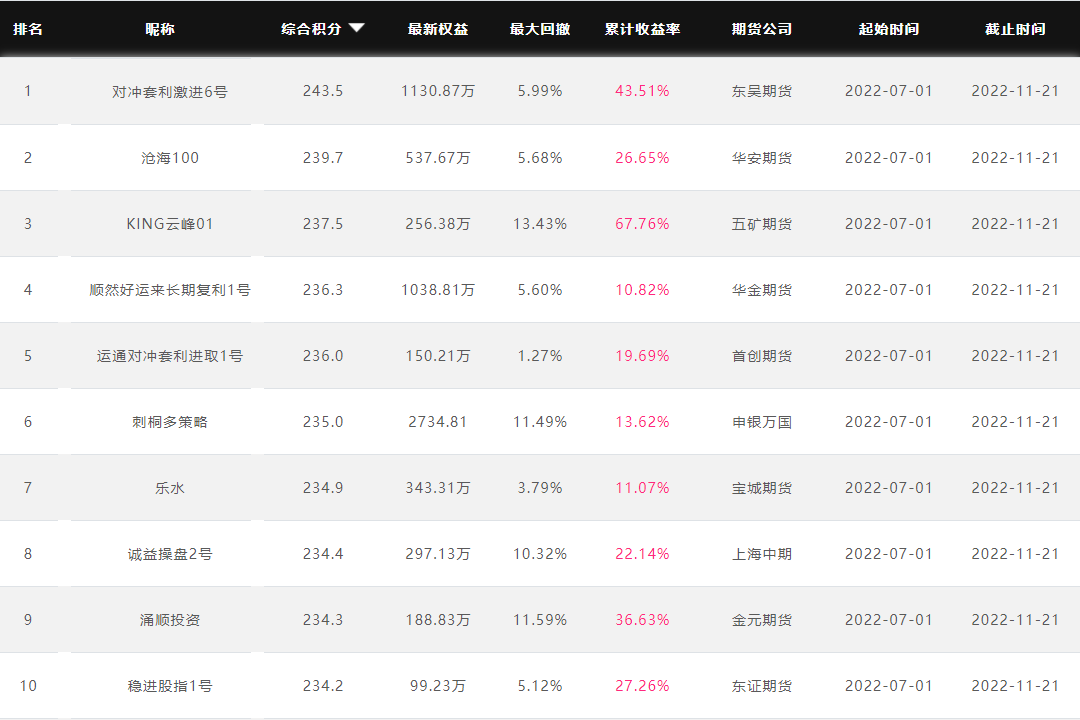The image size is (1080, 720).
Task: Select score value 234.9
Action: (323, 488)
